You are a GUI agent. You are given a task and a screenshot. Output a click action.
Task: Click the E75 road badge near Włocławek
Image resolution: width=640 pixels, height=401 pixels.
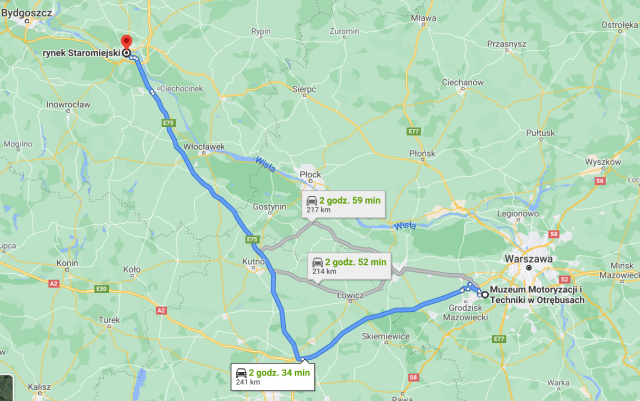(x=169, y=123)
